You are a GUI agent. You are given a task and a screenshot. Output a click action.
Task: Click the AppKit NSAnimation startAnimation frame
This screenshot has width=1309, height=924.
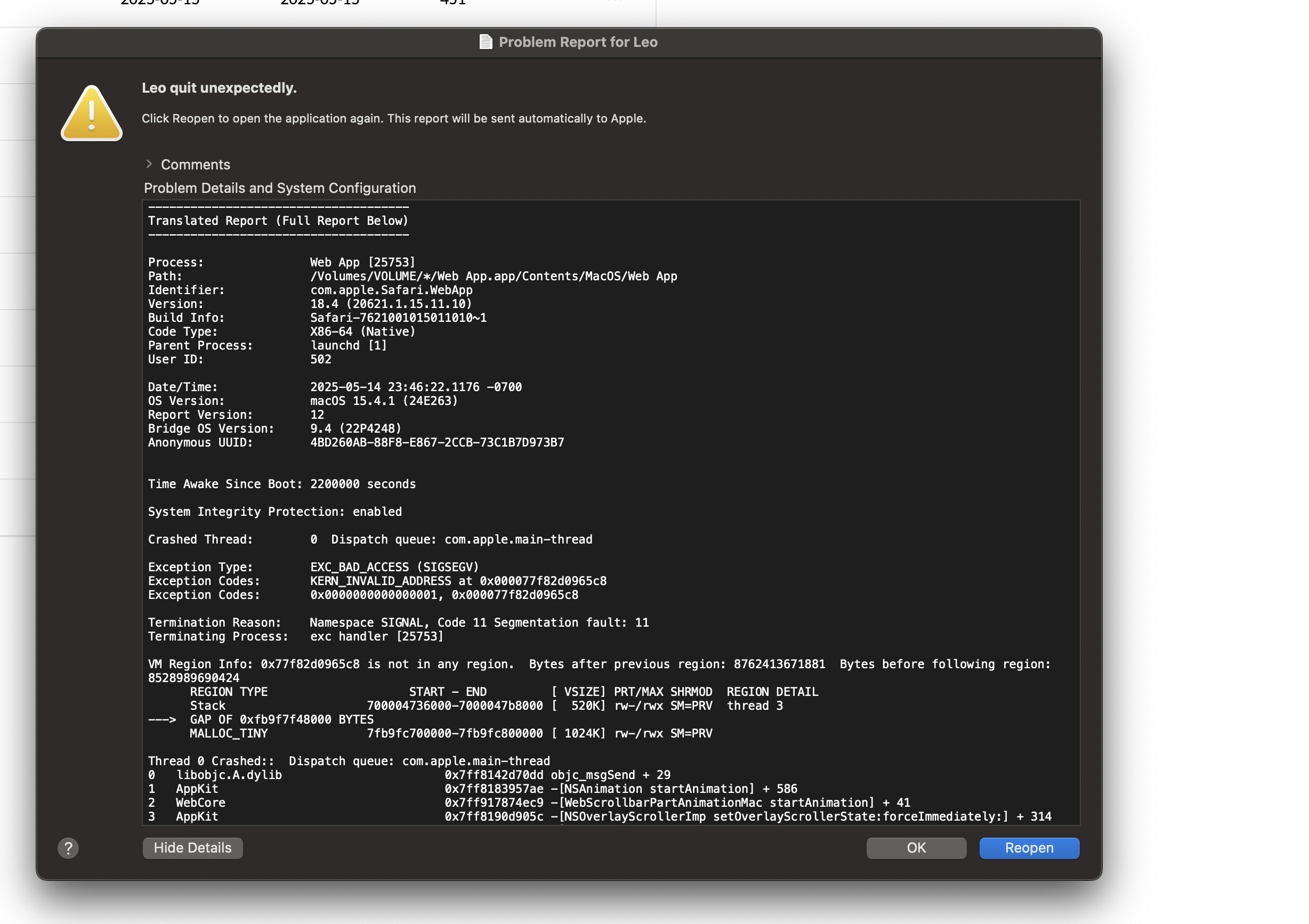click(x=473, y=789)
